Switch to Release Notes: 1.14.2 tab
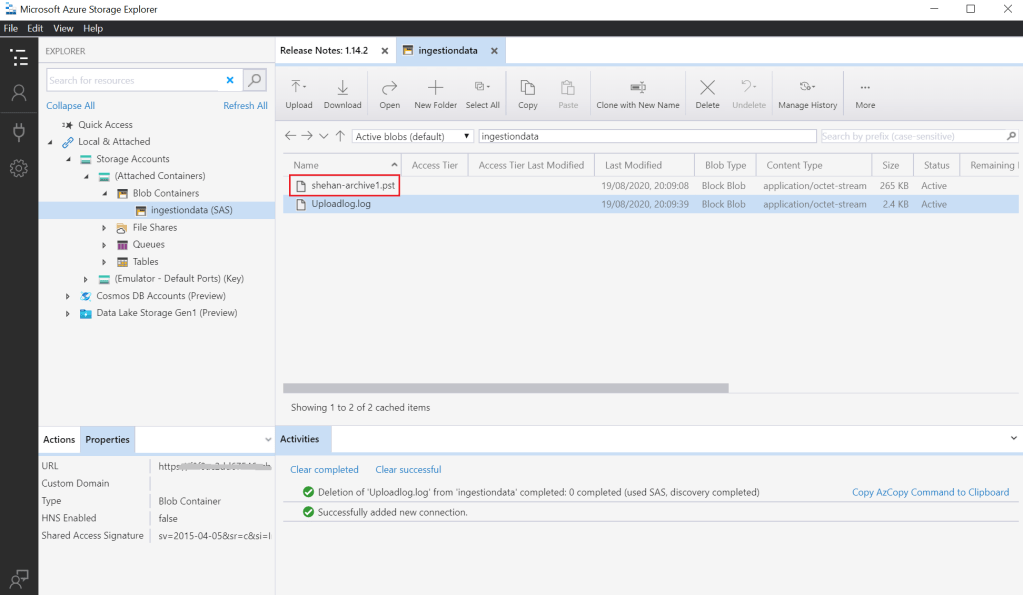This screenshot has width=1023, height=595. [x=324, y=50]
